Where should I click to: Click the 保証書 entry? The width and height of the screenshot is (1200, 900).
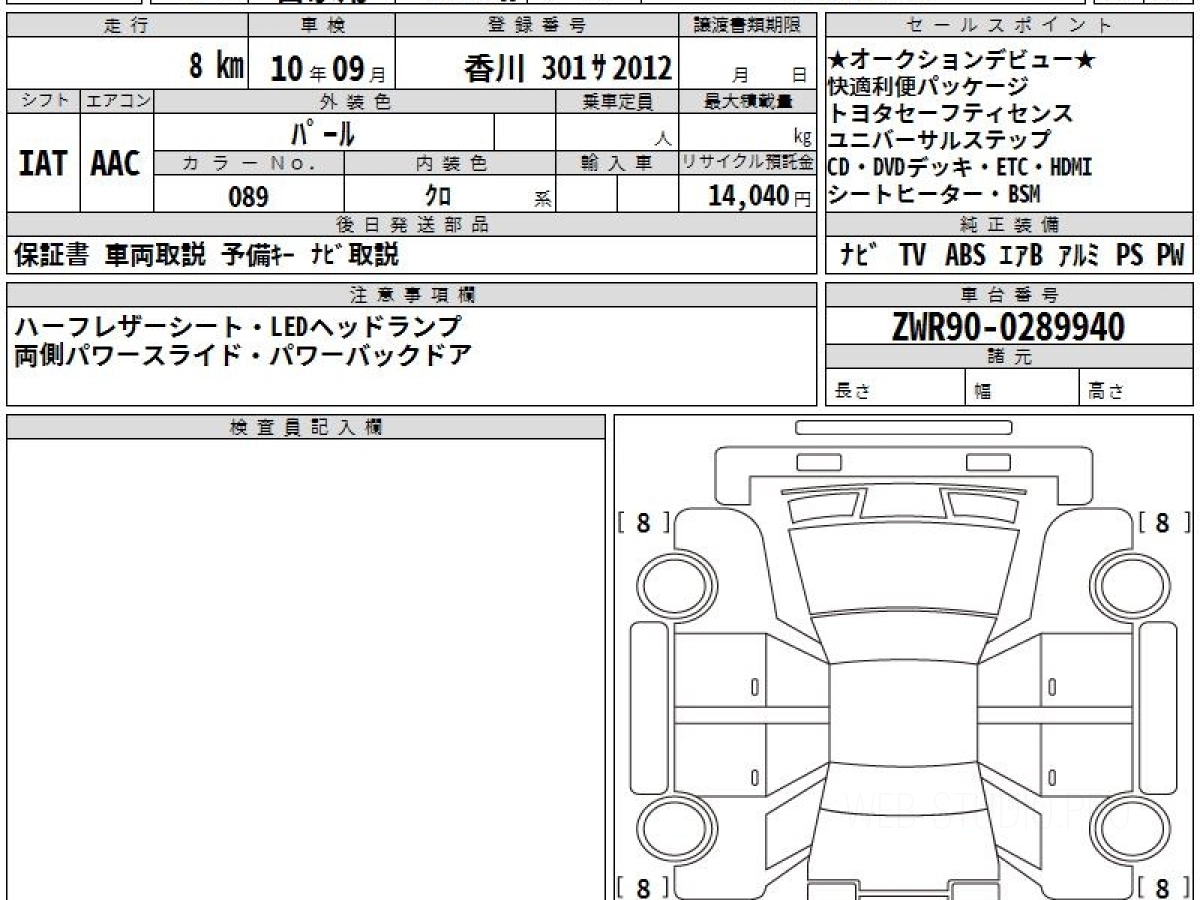pos(52,256)
